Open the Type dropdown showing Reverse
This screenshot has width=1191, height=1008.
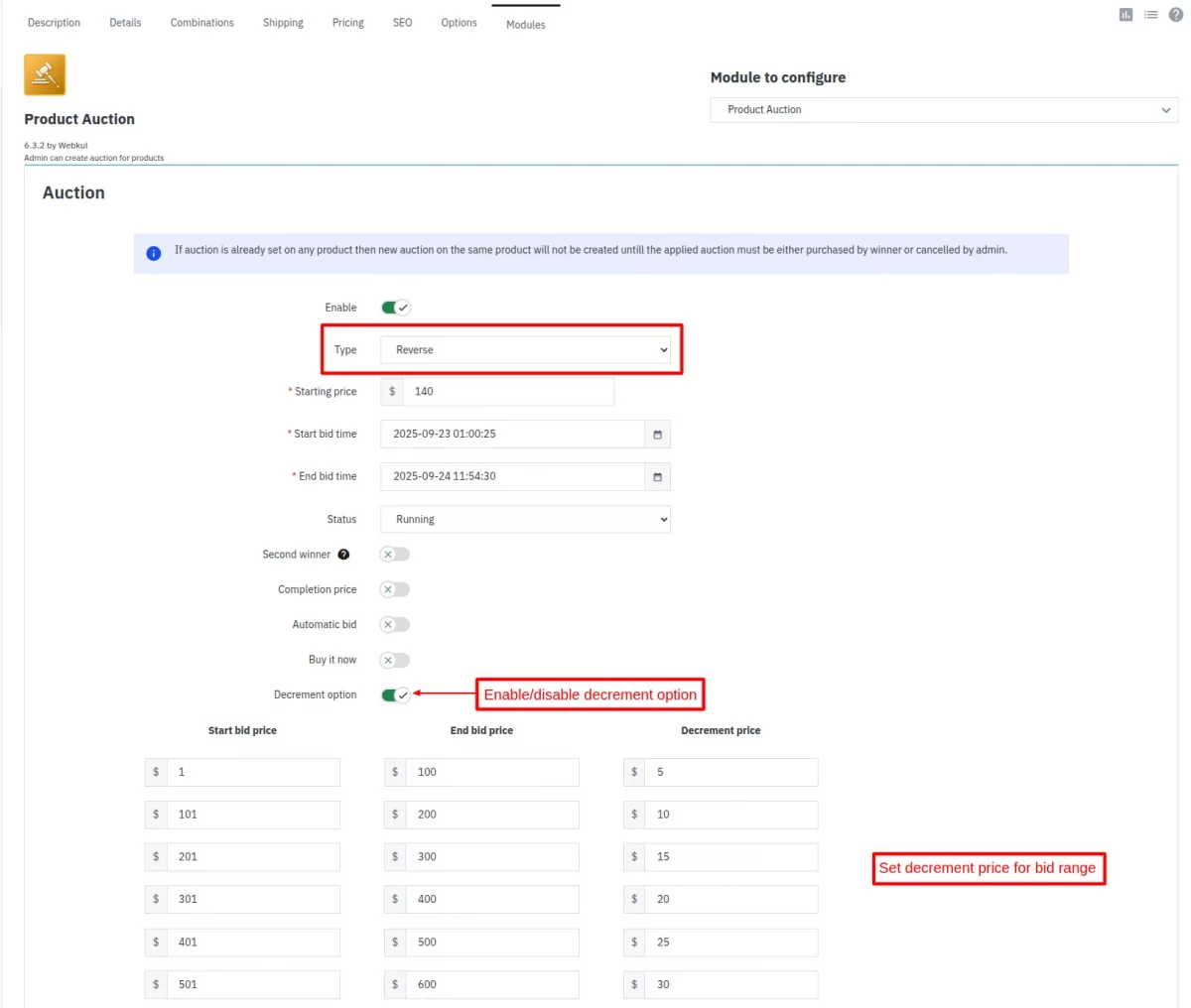525,350
